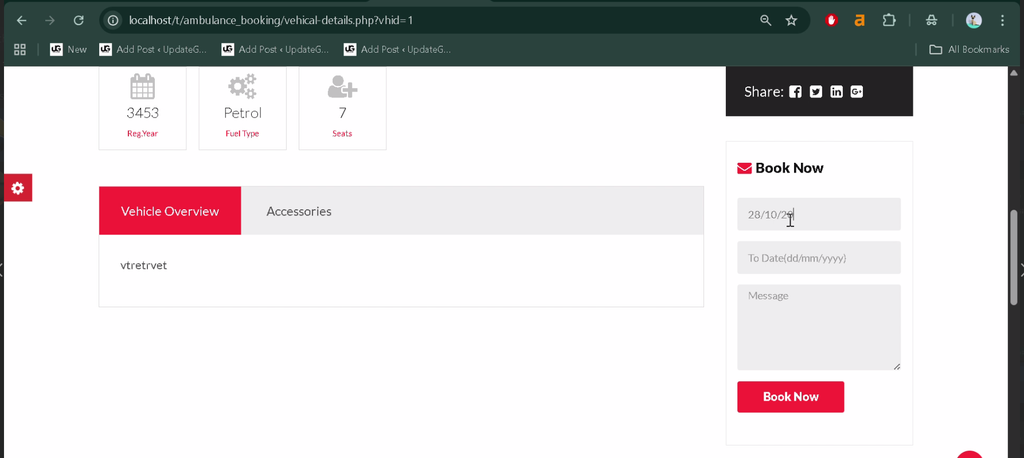Reload the vehicle details page

tap(78, 20)
